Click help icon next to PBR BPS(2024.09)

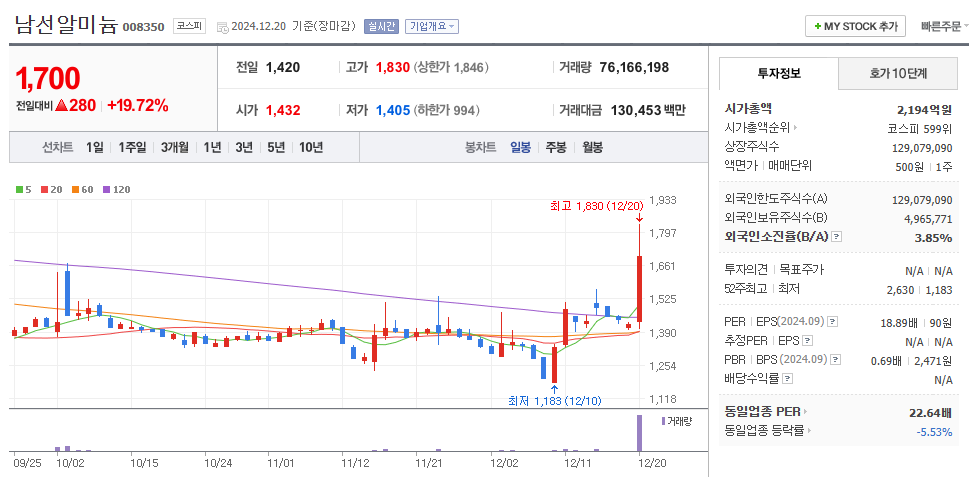[836, 359]
